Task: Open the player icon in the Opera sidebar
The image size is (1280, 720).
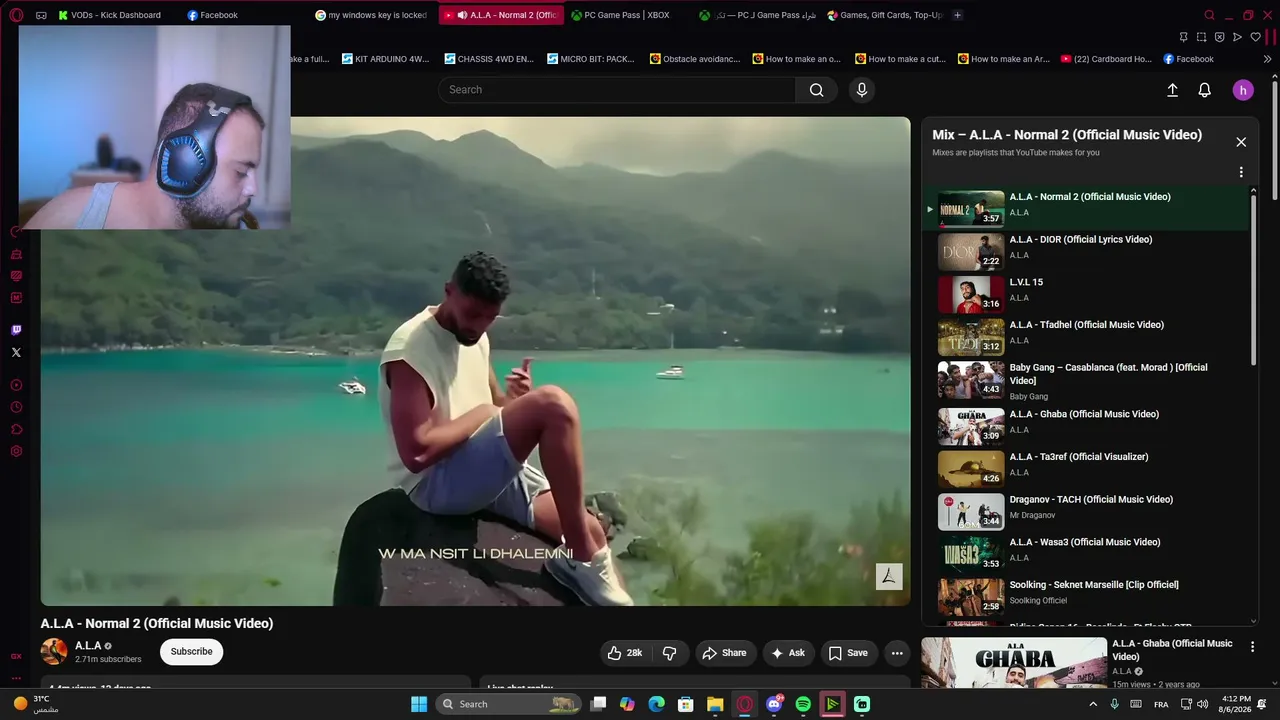Action: 16,385
